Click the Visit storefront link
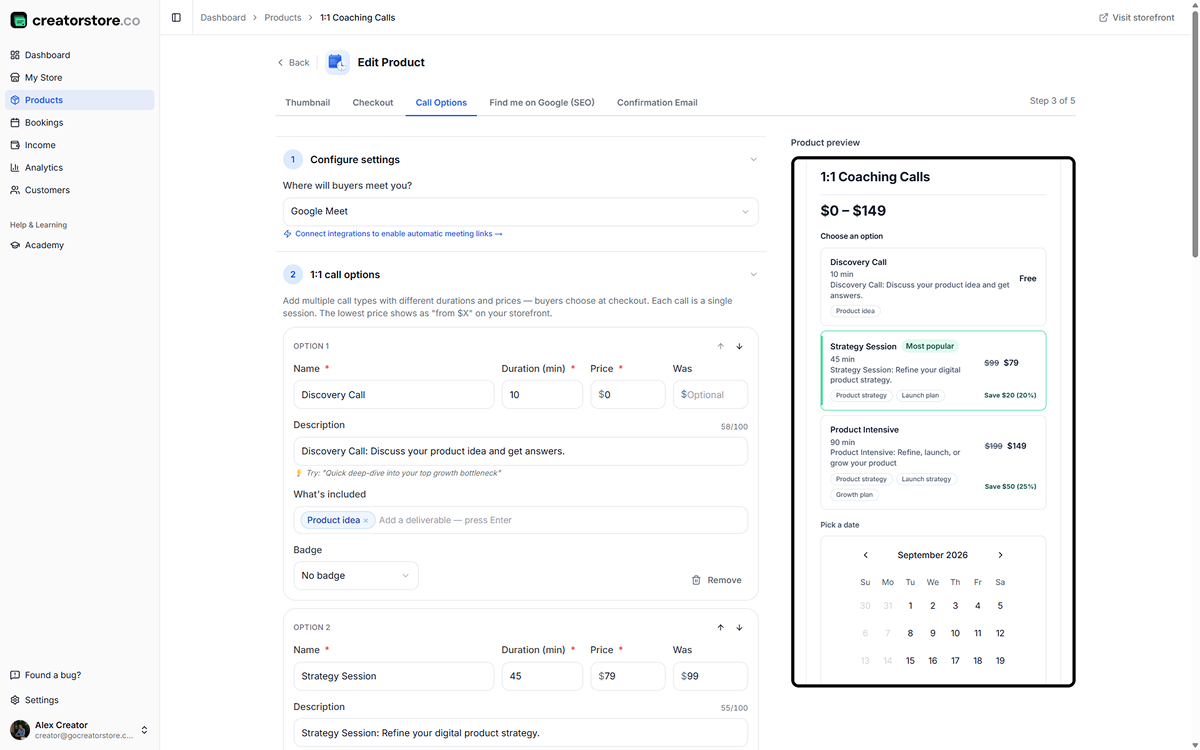Screen dimensions: 1200x750 point(1136,17)
